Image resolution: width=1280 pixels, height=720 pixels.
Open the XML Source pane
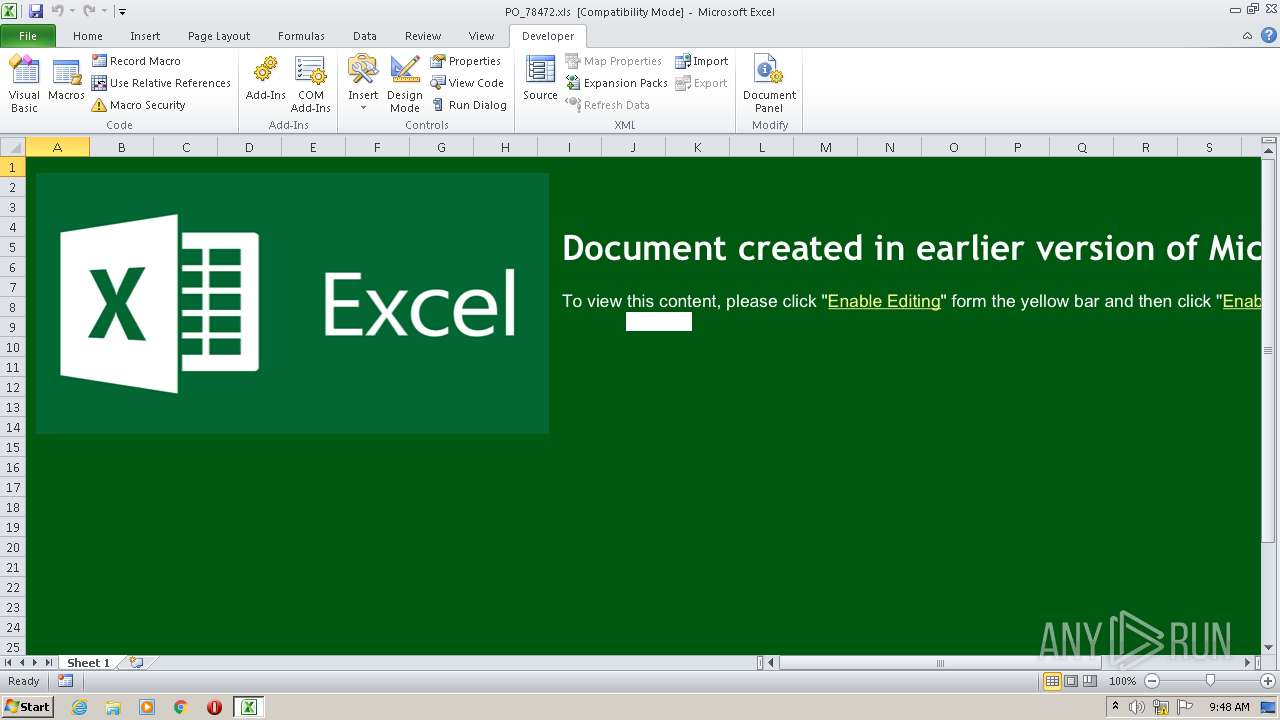click(x=540, y=80)
